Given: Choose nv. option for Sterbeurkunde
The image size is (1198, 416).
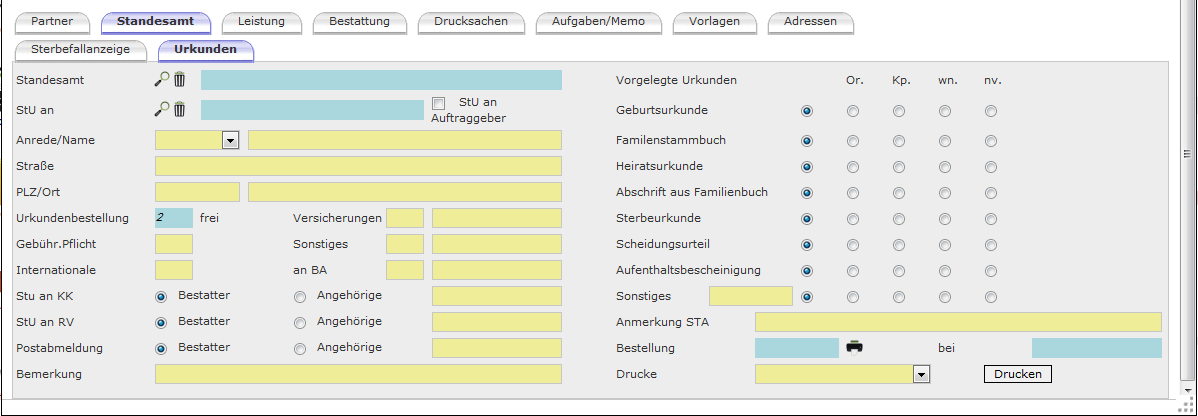Looking at the screenshot, I should pyautogui.click(x=990, y=219).
